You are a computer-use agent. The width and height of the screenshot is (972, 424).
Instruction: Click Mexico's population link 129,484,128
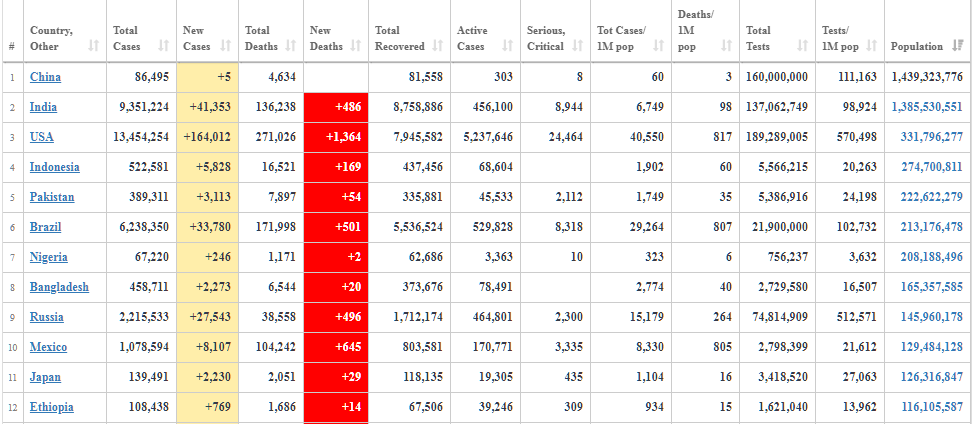click(932, 347)
